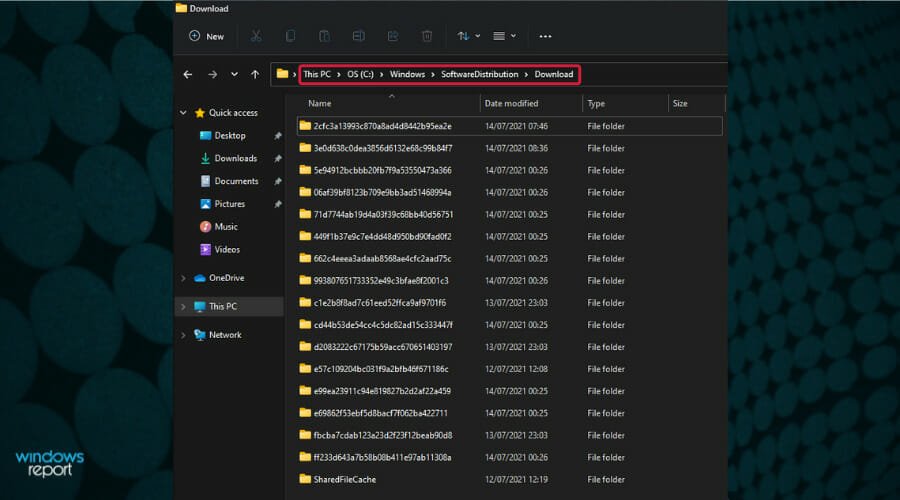Click the Rename icon in toolbar
The image size is (900, 500).
[359, 36]
